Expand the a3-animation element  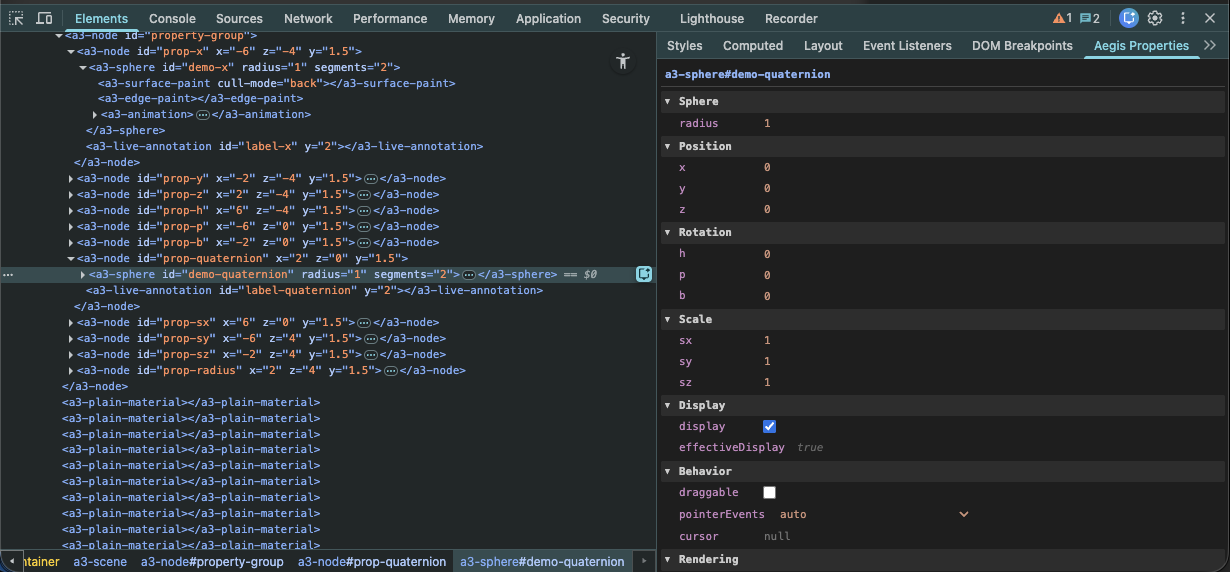click(x=95, y=115)
